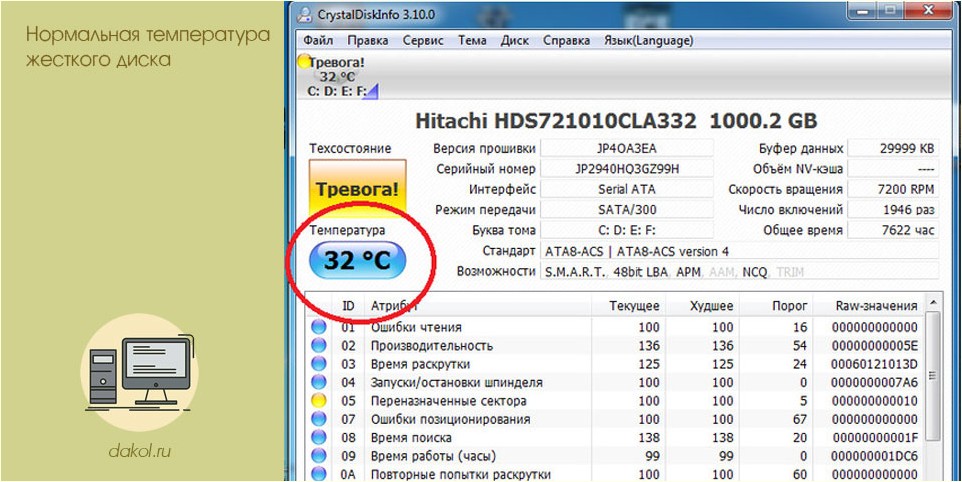Screen dimensions: 962x482
Task: Open the Диск menu
Action: (514, 40)
